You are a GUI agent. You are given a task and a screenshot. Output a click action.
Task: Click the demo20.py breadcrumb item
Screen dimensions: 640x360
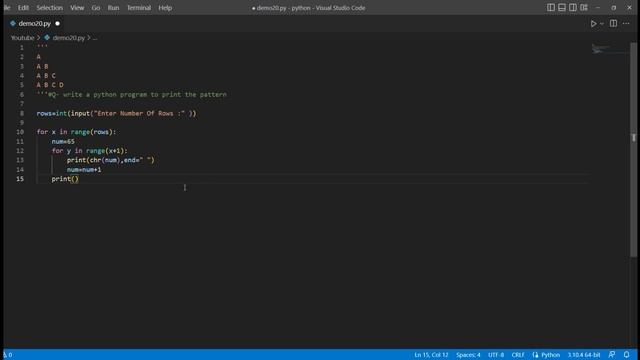tap(68, 38)
